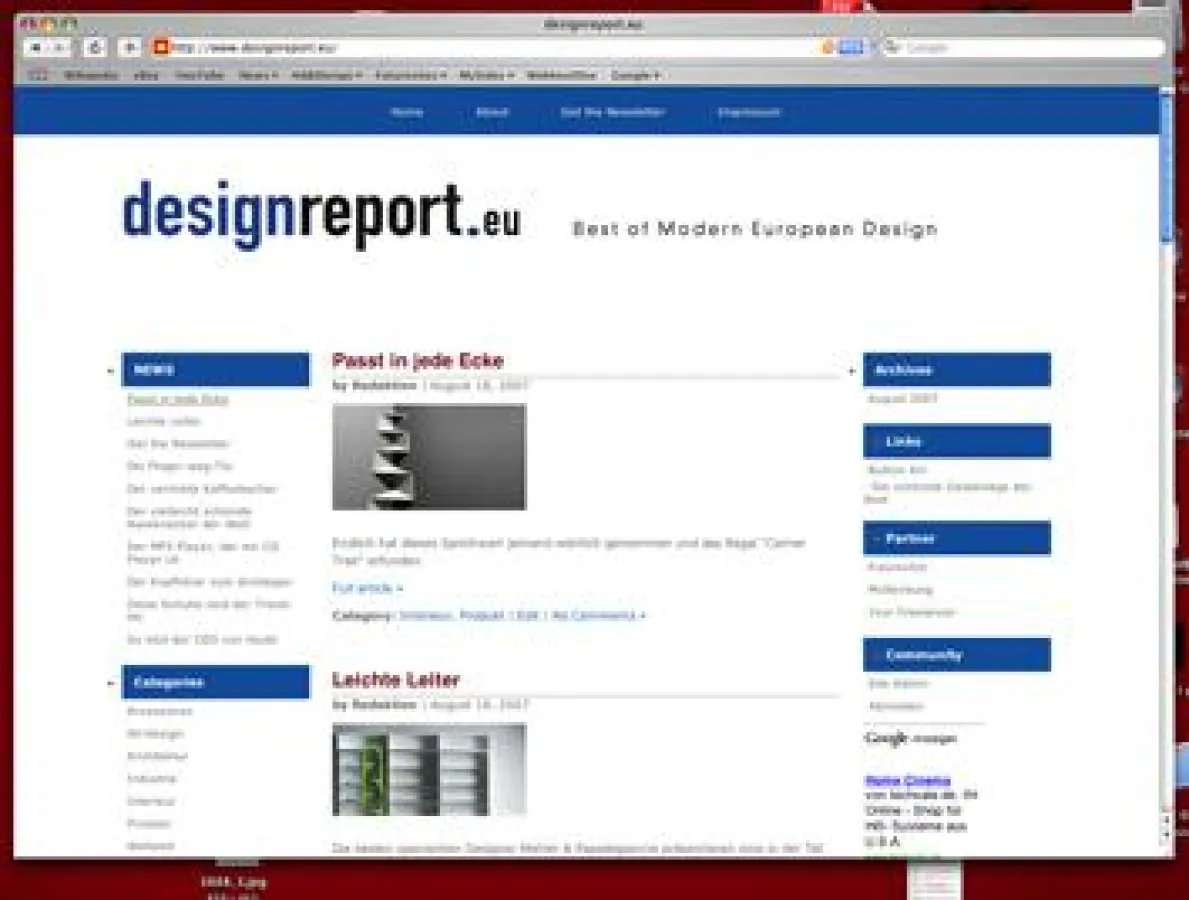Select About in the site navigation bar
The image size is (1189, 900).
click(x=490, y=111)
